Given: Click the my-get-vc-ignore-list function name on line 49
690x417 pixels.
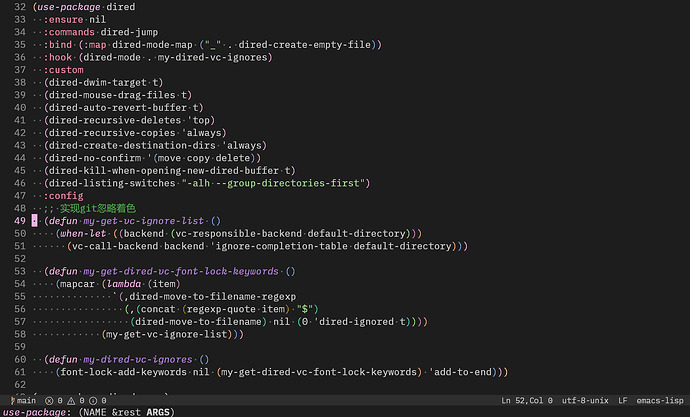Looking at the screenshot, I should (143, 221).
